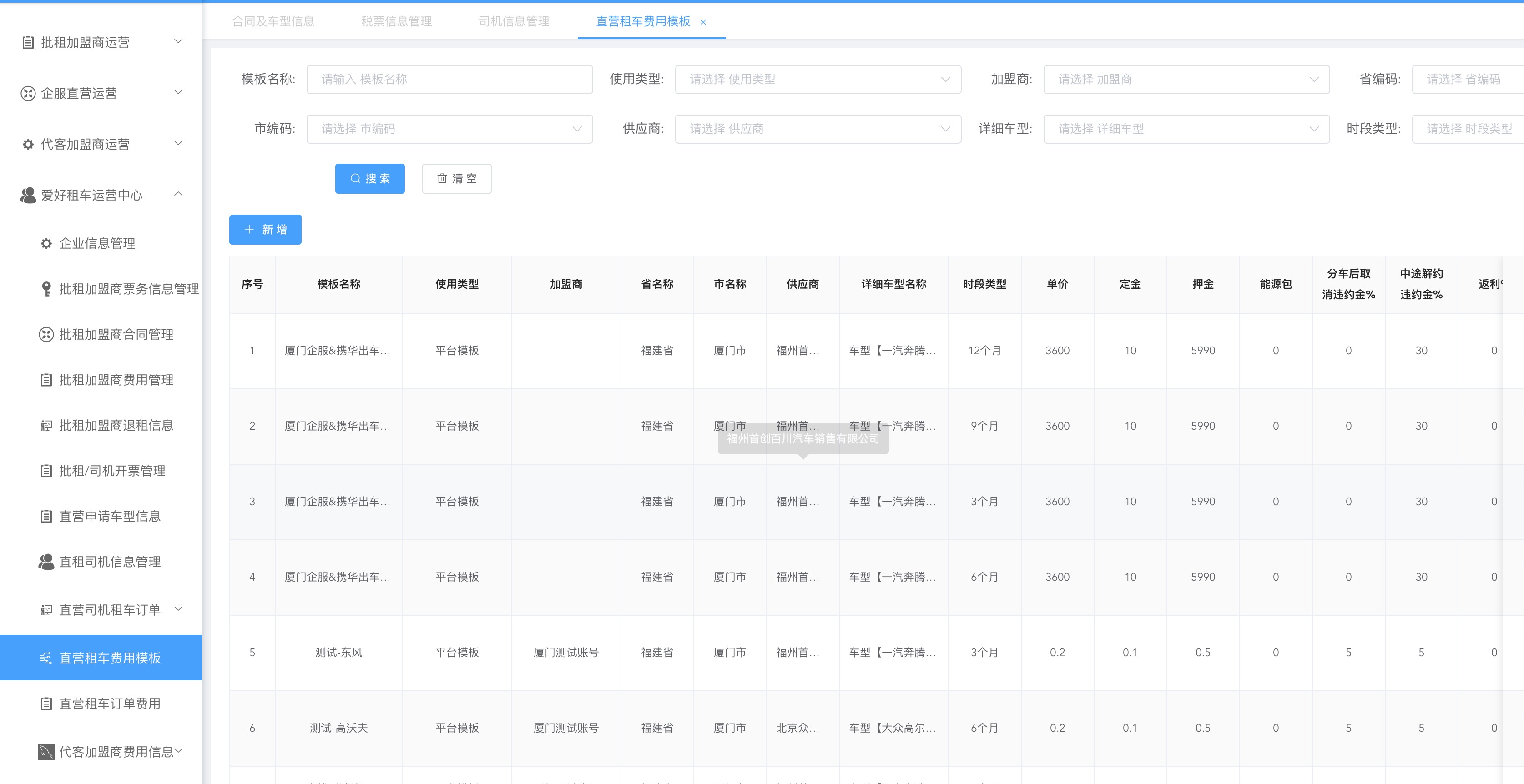
Task: Switch to the 司机信息管理 tab
Action: point(514,22)
